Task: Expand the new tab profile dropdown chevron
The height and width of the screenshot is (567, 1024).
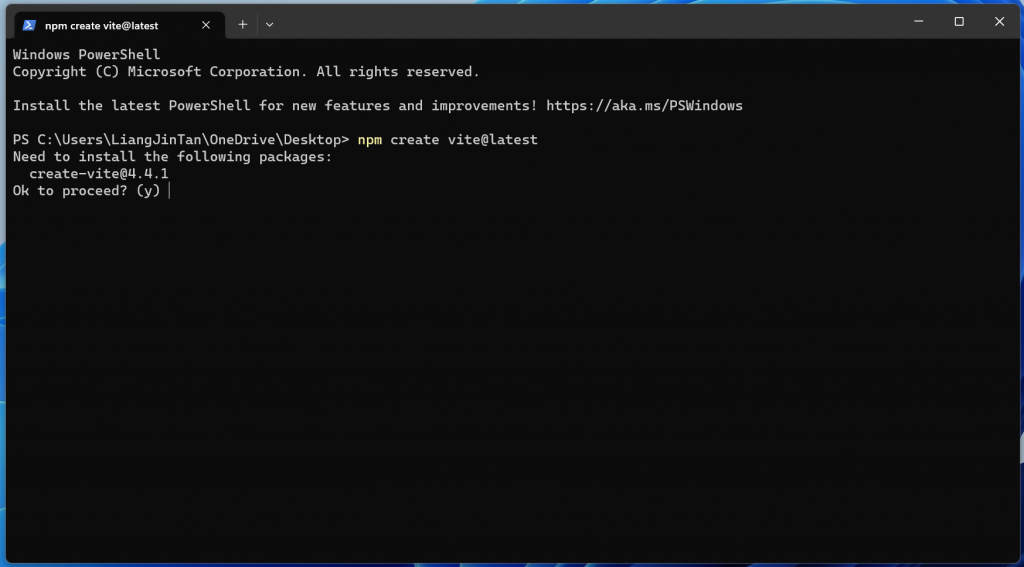Action: (x=270, y=25)
